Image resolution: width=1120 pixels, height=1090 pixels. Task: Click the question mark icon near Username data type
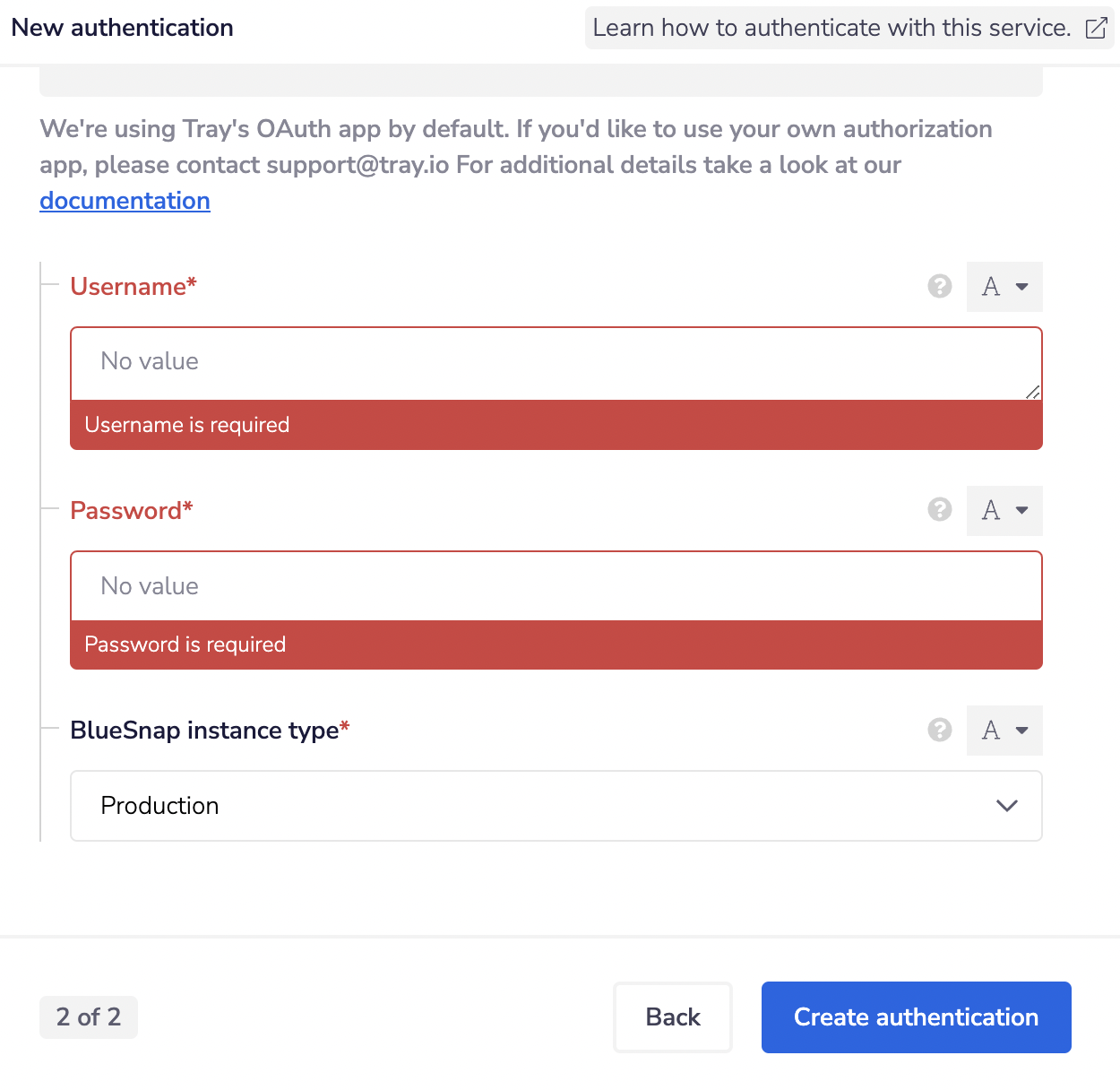939,286
